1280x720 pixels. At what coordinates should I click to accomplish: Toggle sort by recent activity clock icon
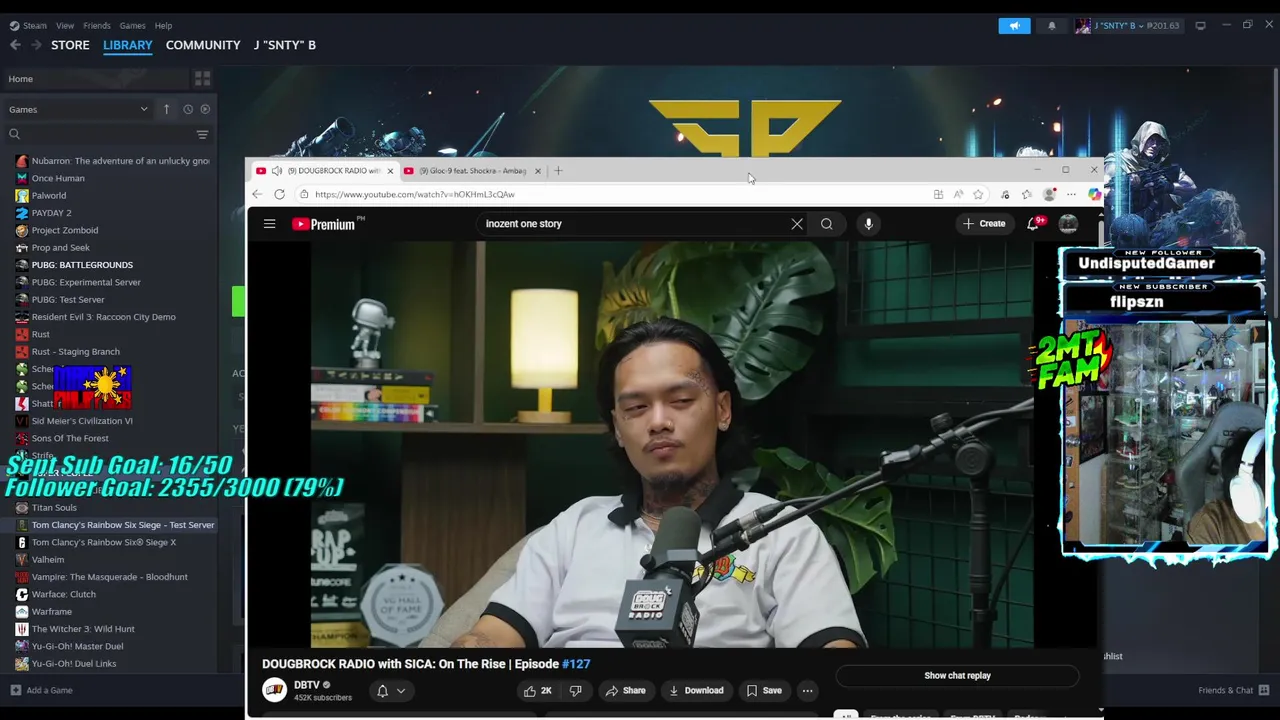coord(187,109)
